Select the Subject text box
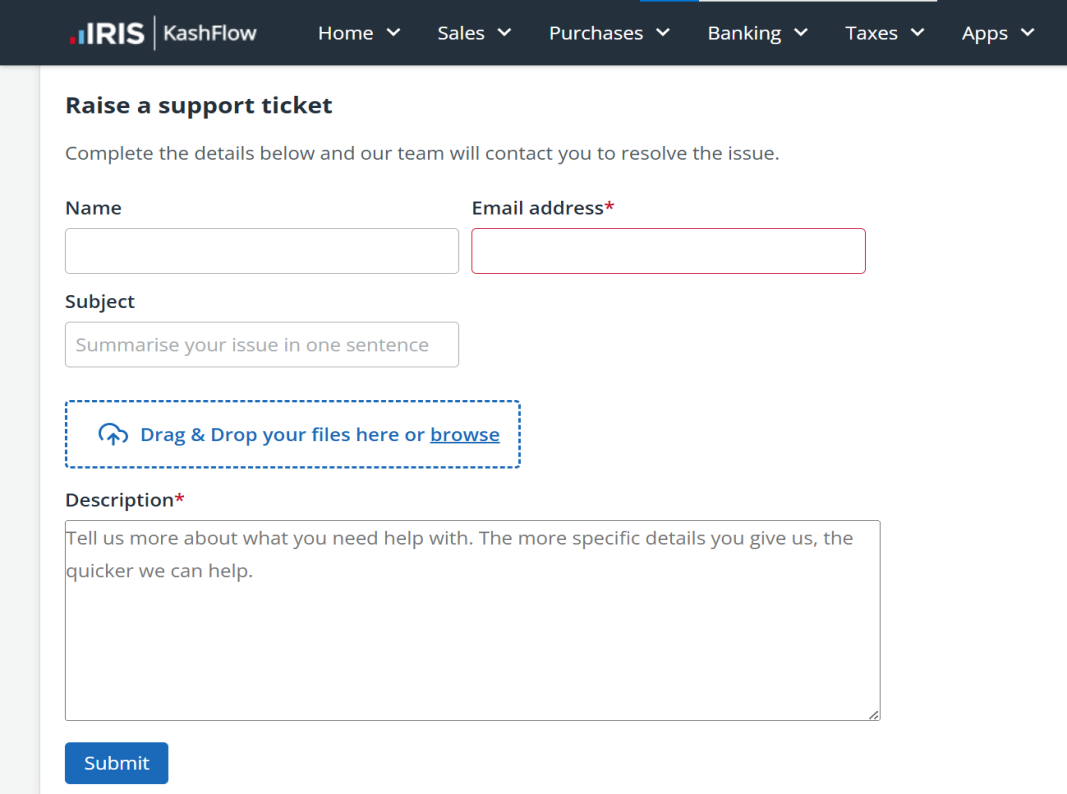This screenshot has height=794, width=1067. click(x=262, y=345)
